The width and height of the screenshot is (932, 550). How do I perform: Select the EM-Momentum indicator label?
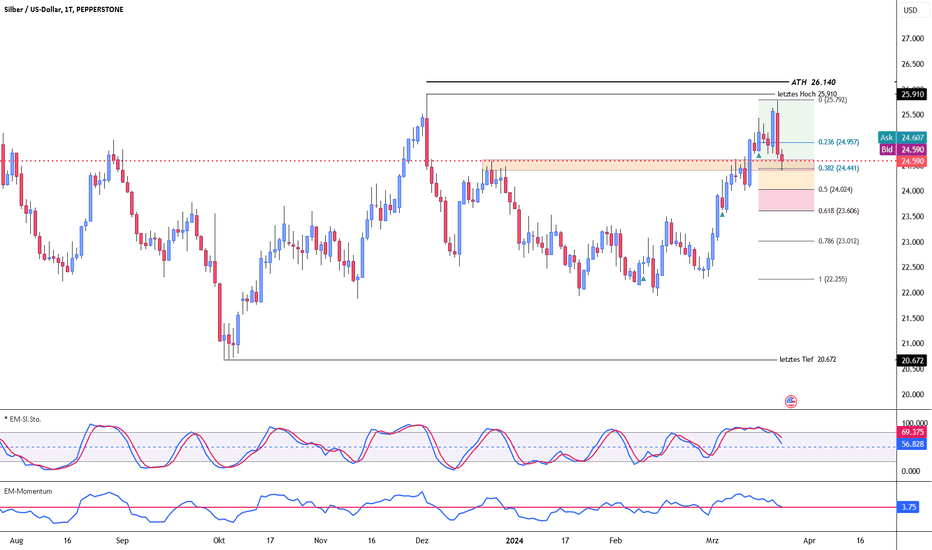[28, 491]
